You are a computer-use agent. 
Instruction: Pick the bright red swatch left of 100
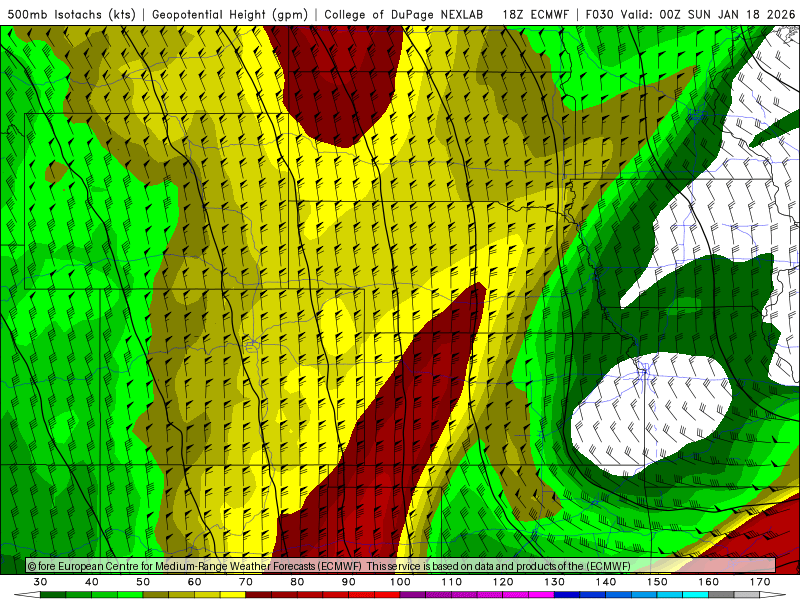pos(387,595)
